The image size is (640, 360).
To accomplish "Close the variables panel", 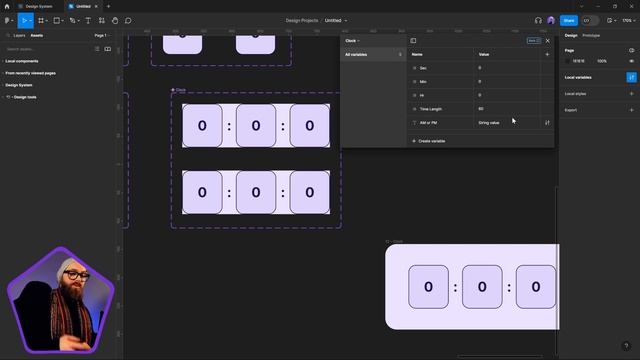I will (547, 40).
